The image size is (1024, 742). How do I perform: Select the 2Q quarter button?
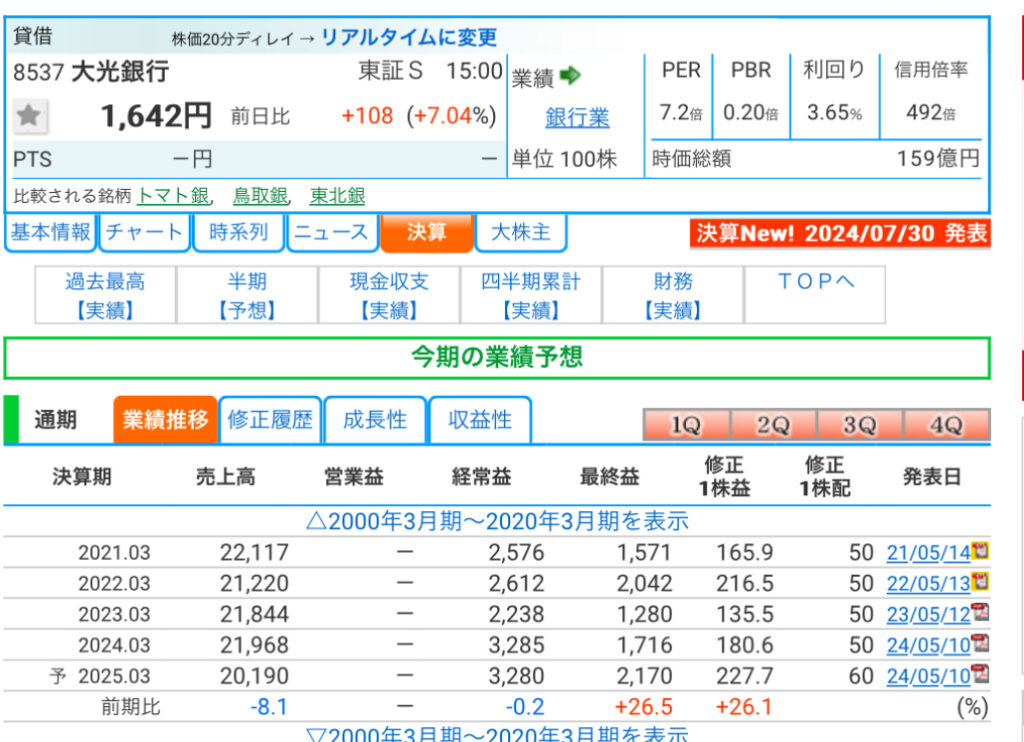pyautogui.click(x=773, y=425)
